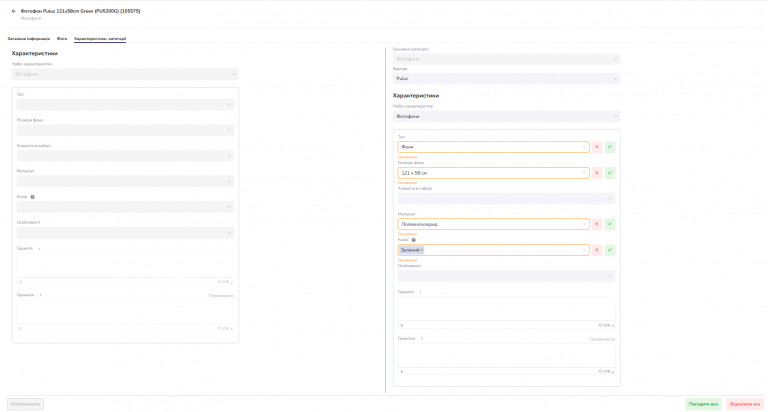Approve the Матеріал value change
This screenshot has height=412, width=768.
pos(610,224)
